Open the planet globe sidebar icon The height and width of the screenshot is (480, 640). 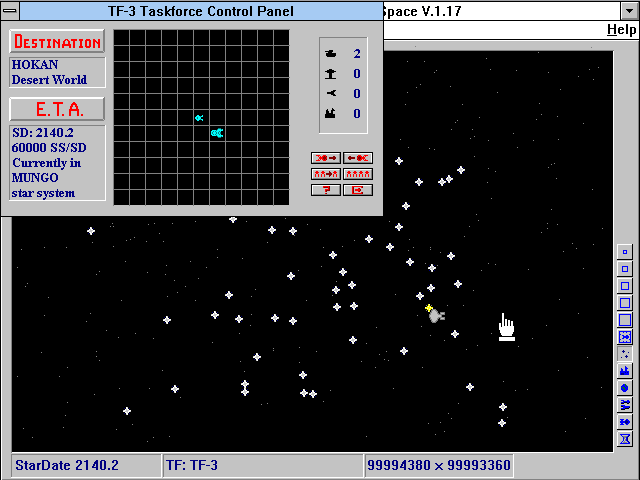[624, 388]
